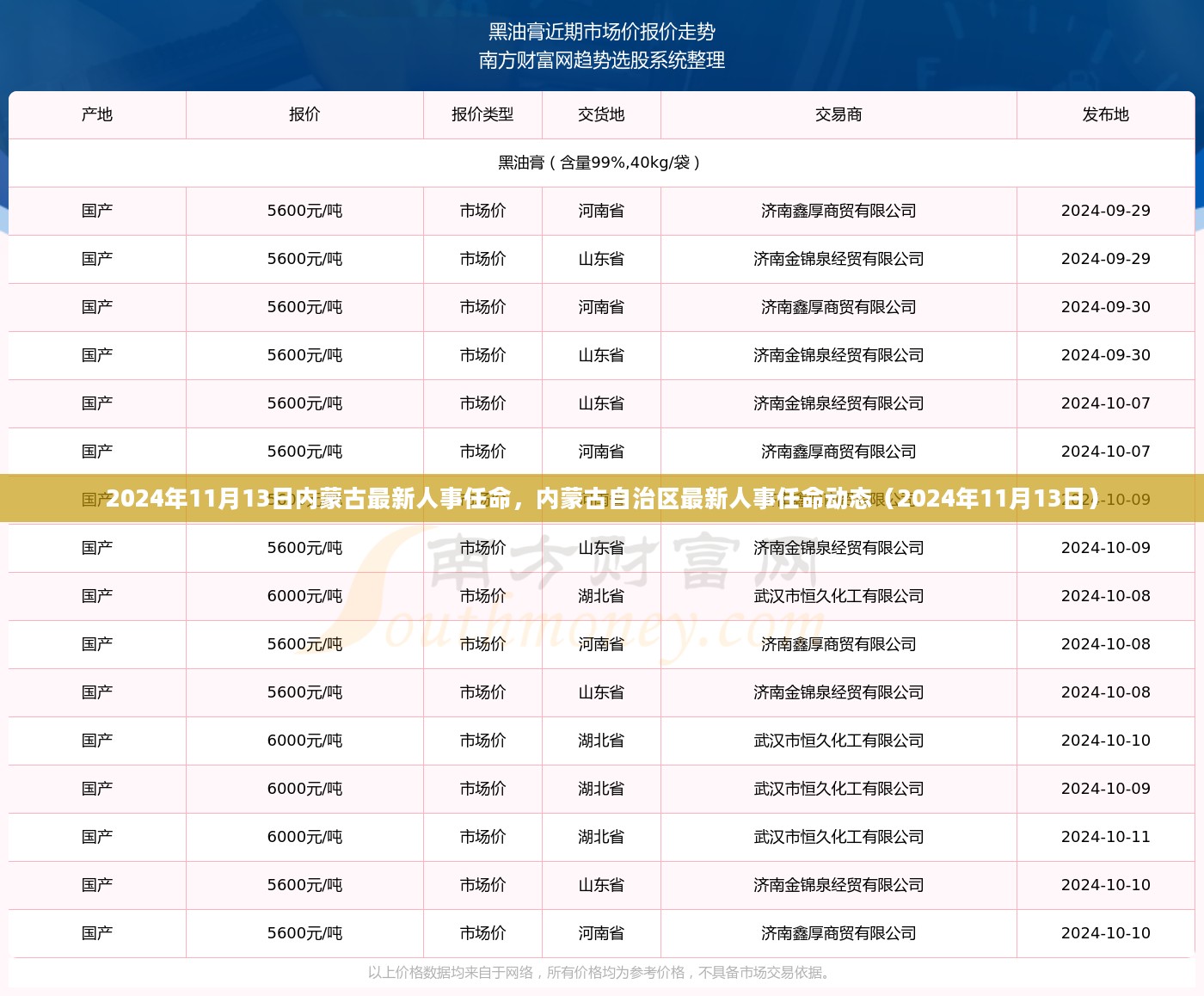Select the 报价类型 column header
The height and width of the screenshot is (996, 1204).
pyautogui.click(x=482, y=114)
